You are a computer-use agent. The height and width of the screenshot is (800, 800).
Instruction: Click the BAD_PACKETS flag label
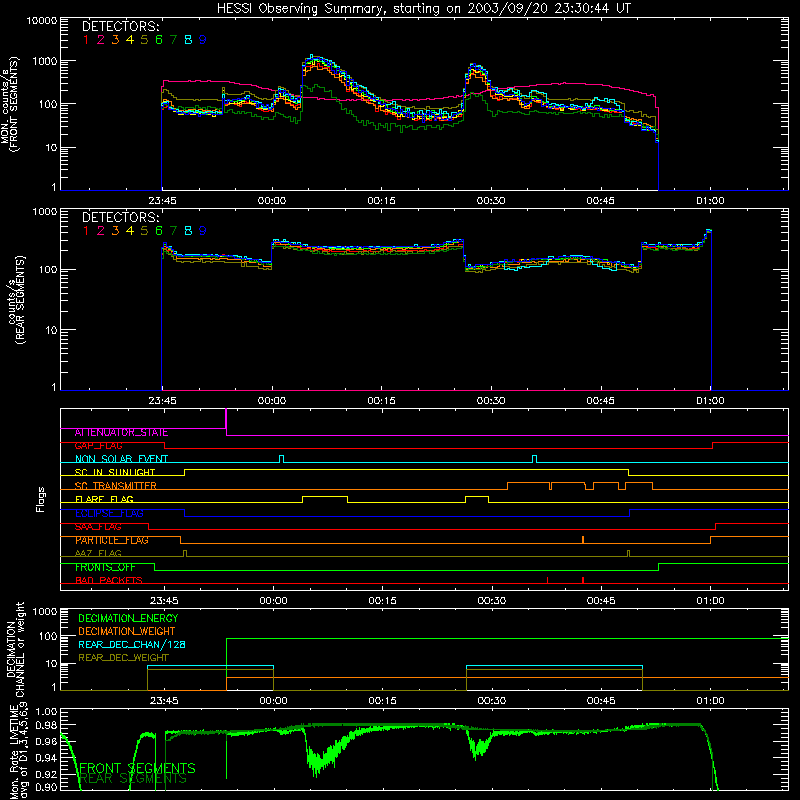pyautogui.click(x=109, y=581)
